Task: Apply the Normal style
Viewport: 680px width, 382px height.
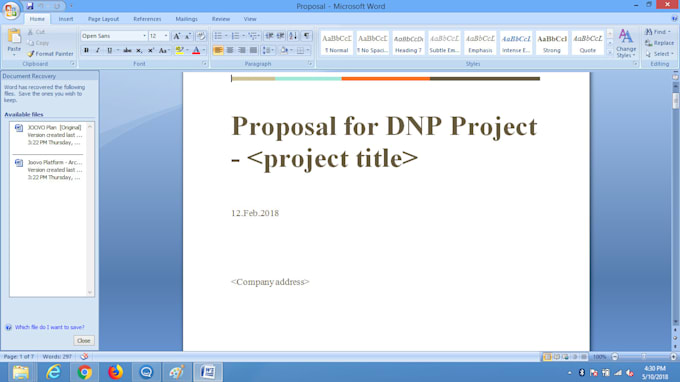Action: (x=337, y=43)
